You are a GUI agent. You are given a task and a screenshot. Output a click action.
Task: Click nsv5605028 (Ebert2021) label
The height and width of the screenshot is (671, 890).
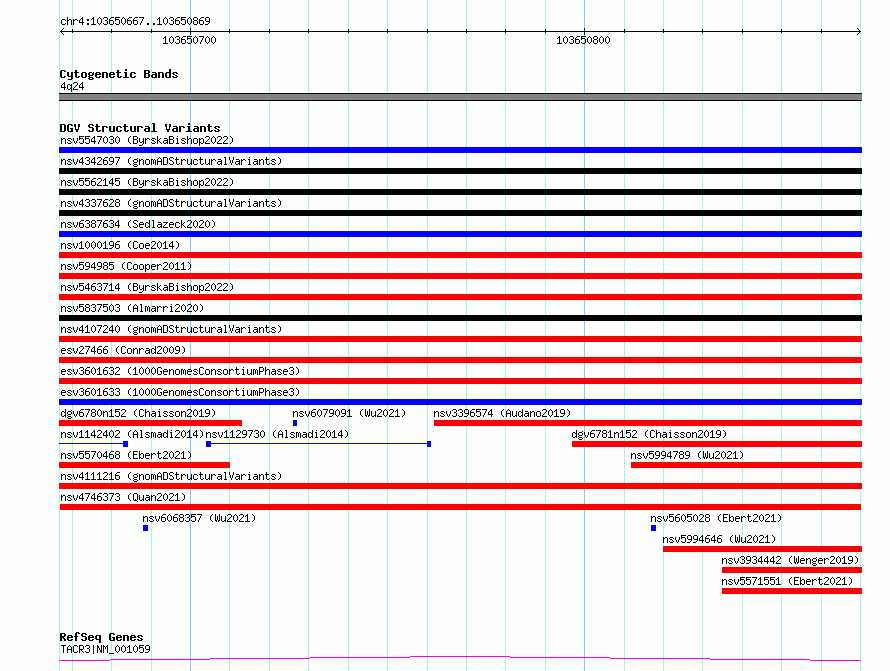pos(716,518)
